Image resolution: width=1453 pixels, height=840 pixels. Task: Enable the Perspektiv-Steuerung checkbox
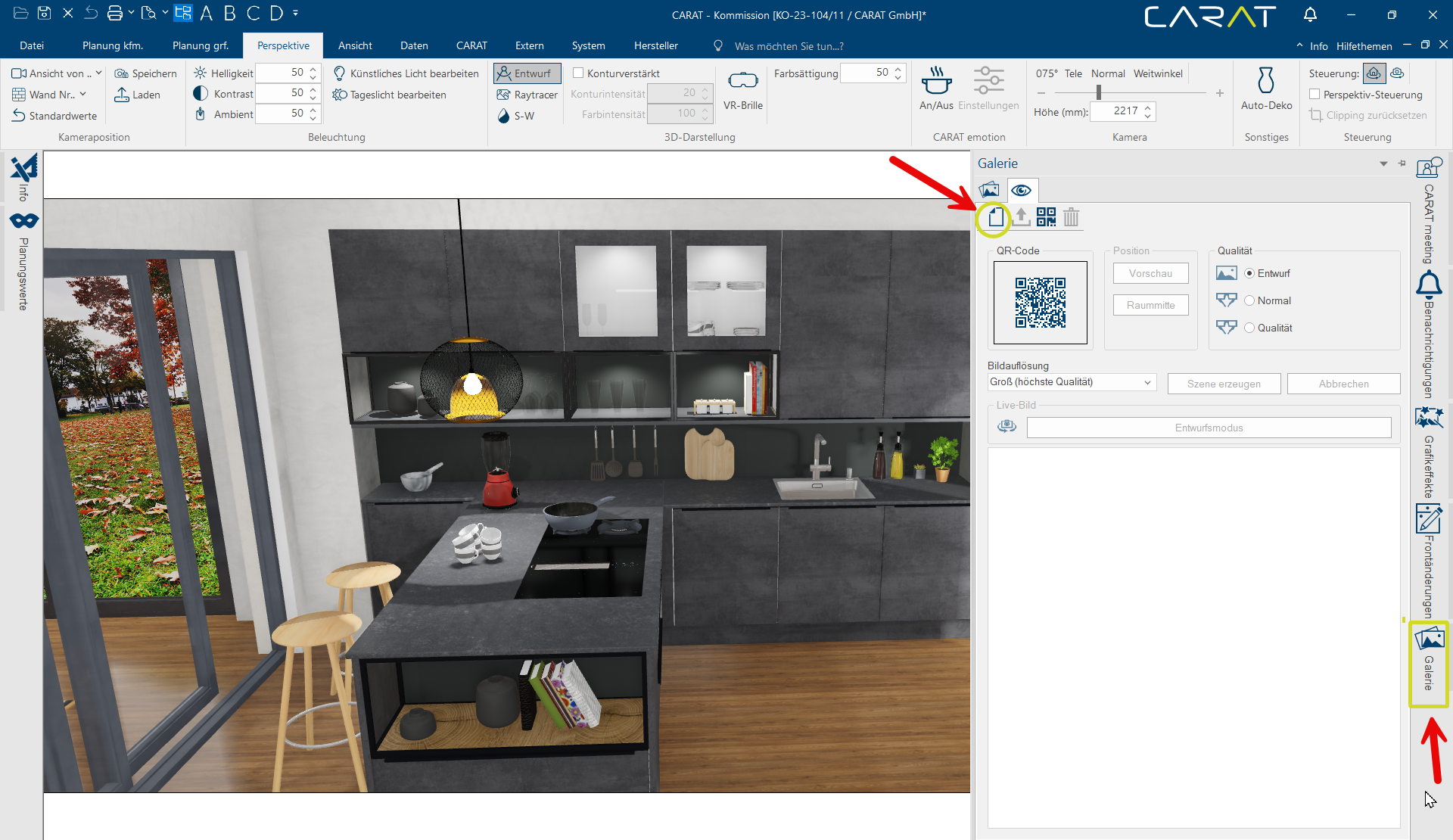point(1315,95)
